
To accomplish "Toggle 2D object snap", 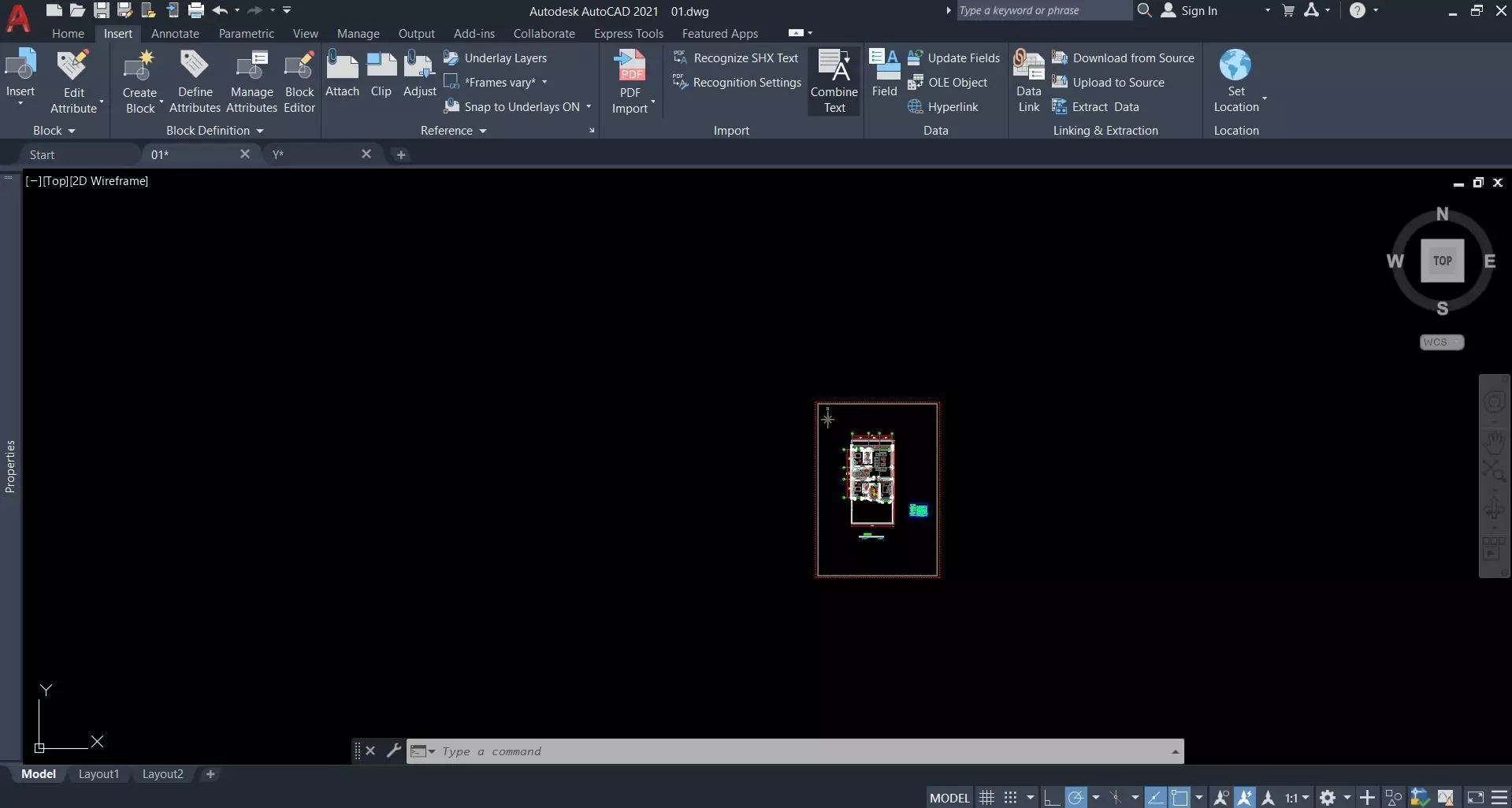I will 1180,798.
